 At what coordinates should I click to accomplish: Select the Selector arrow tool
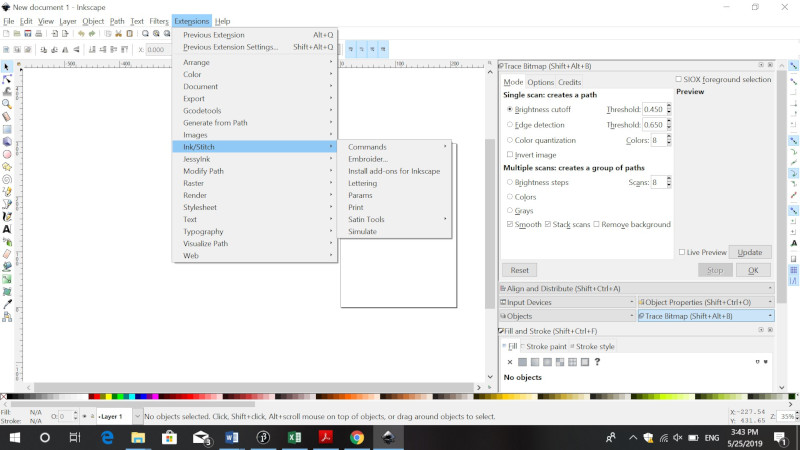7,67
